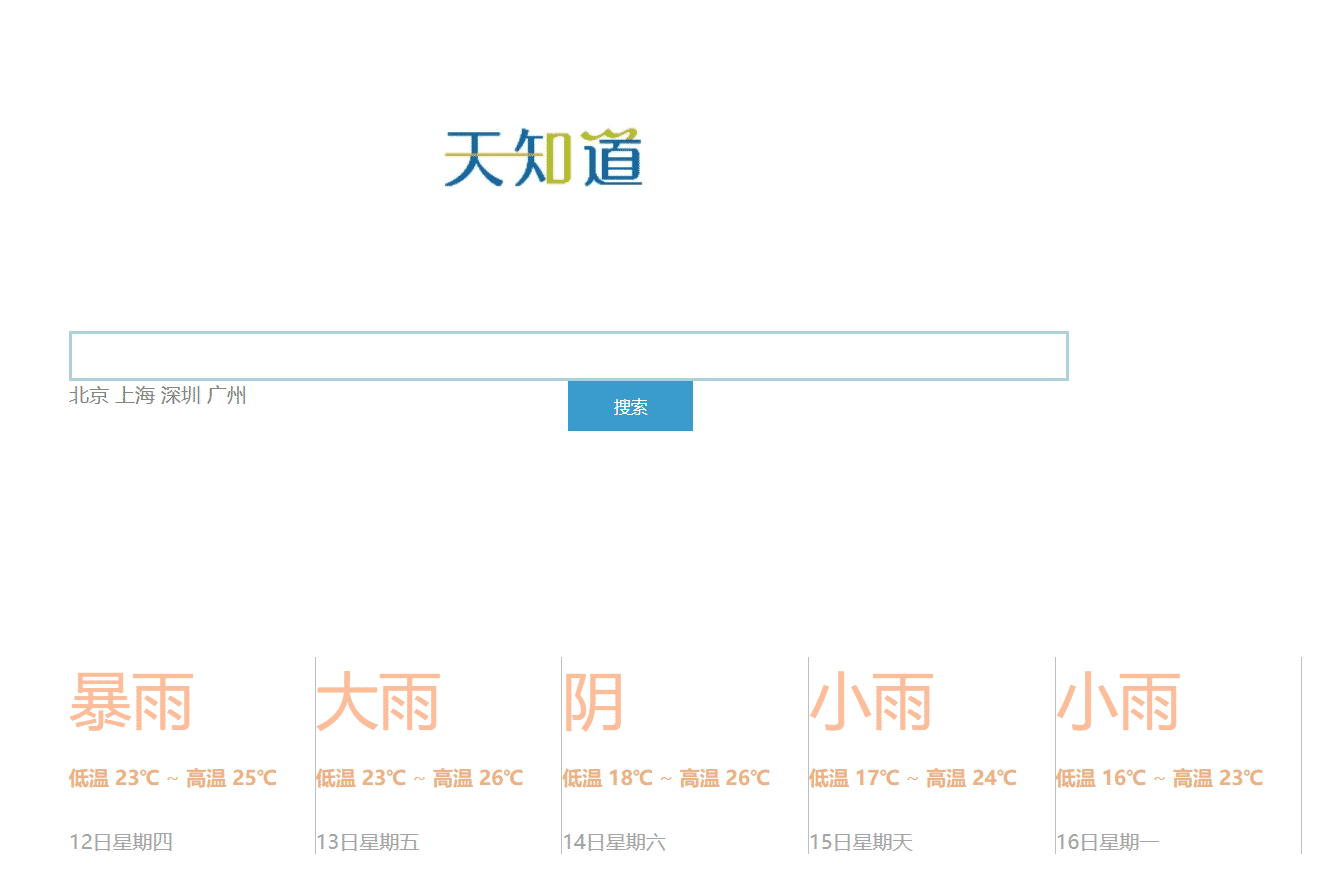Click the 大雨 weather indicator
Image resolution: width=1337 pixels, height=892 pixels.
380,700
